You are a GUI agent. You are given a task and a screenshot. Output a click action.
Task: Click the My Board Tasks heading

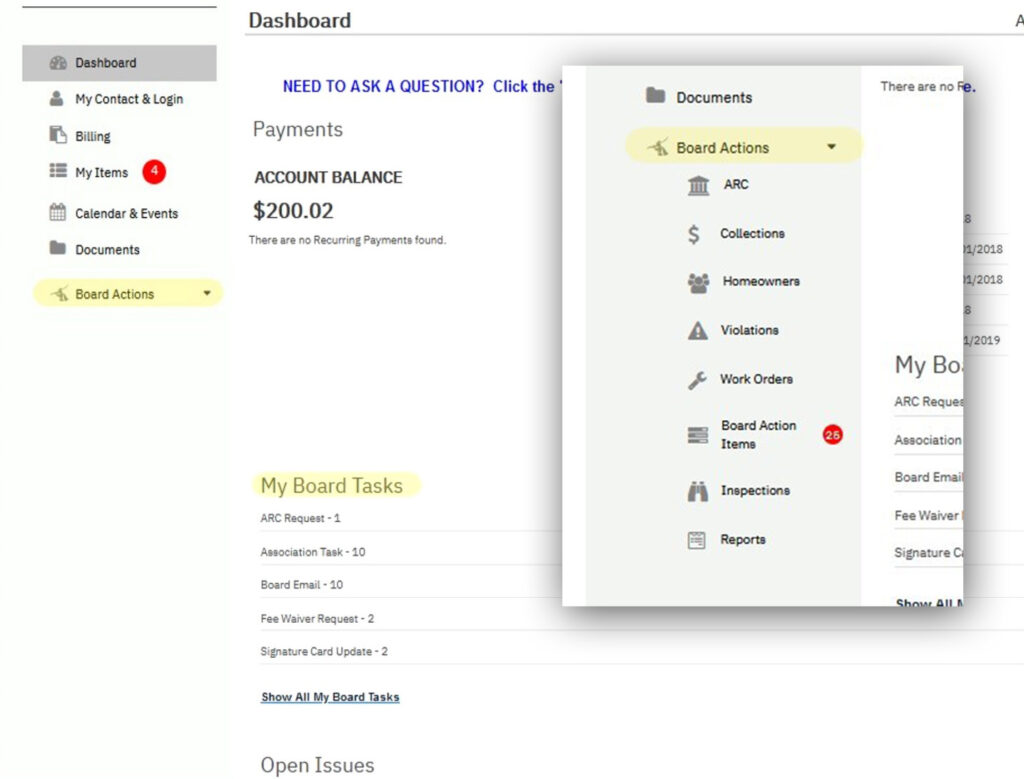tap(332, 485)
